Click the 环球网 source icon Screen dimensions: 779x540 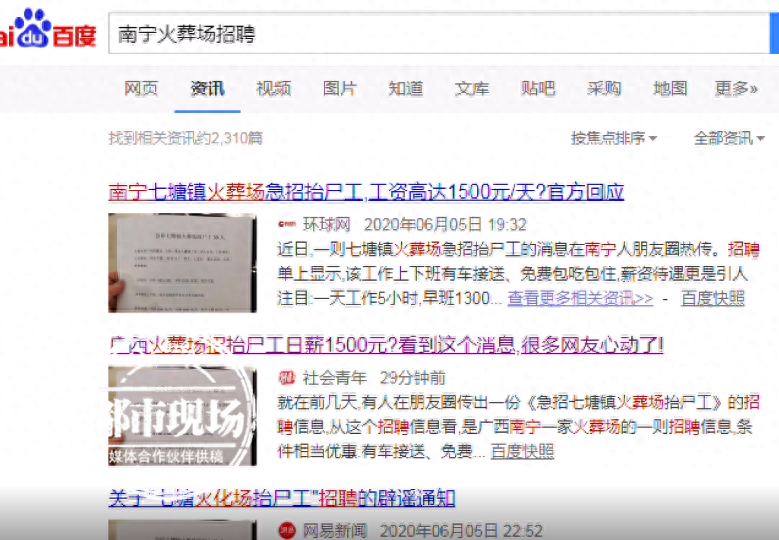287,225
